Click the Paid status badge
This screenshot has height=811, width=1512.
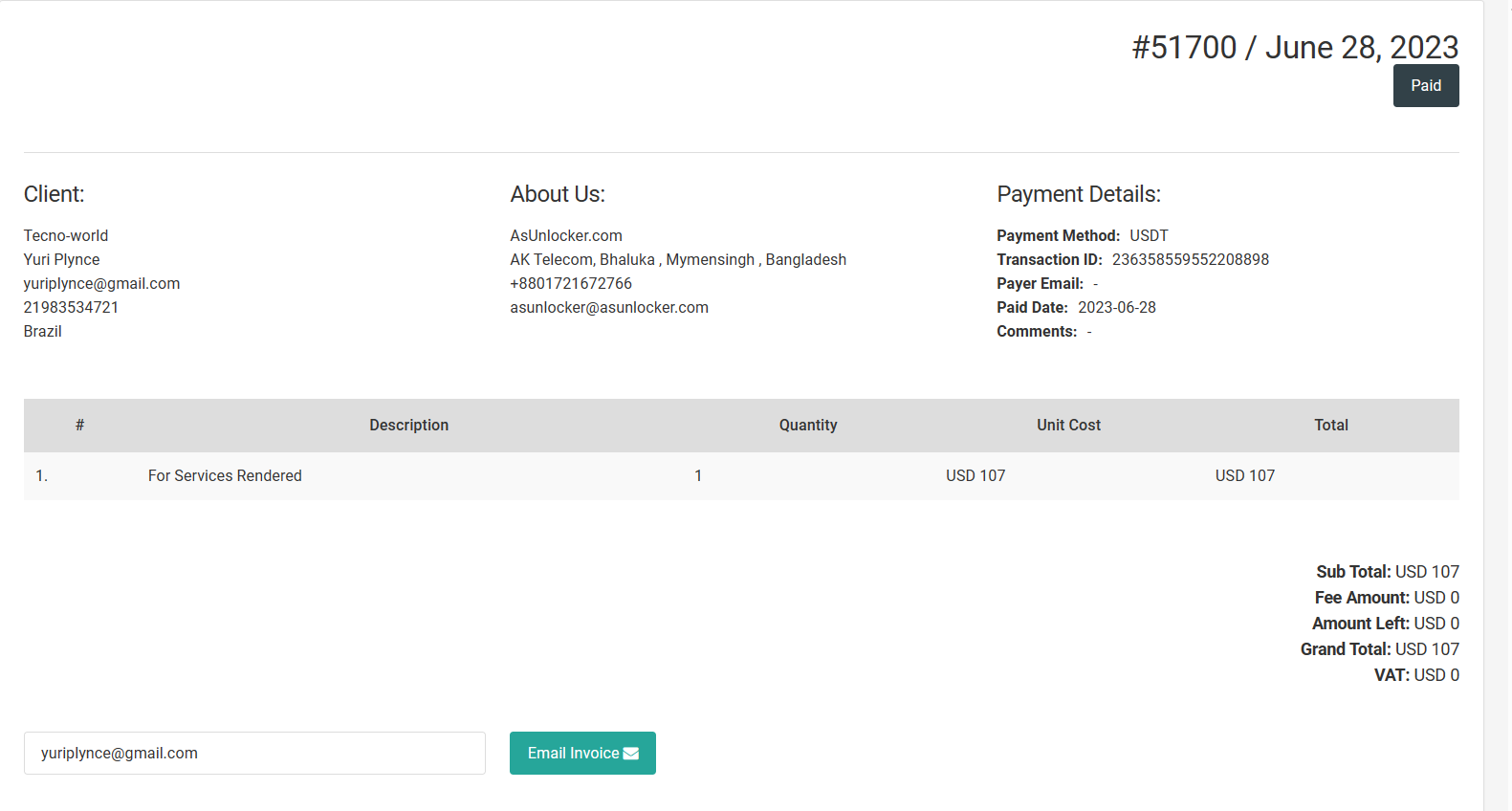[1426, 85]
